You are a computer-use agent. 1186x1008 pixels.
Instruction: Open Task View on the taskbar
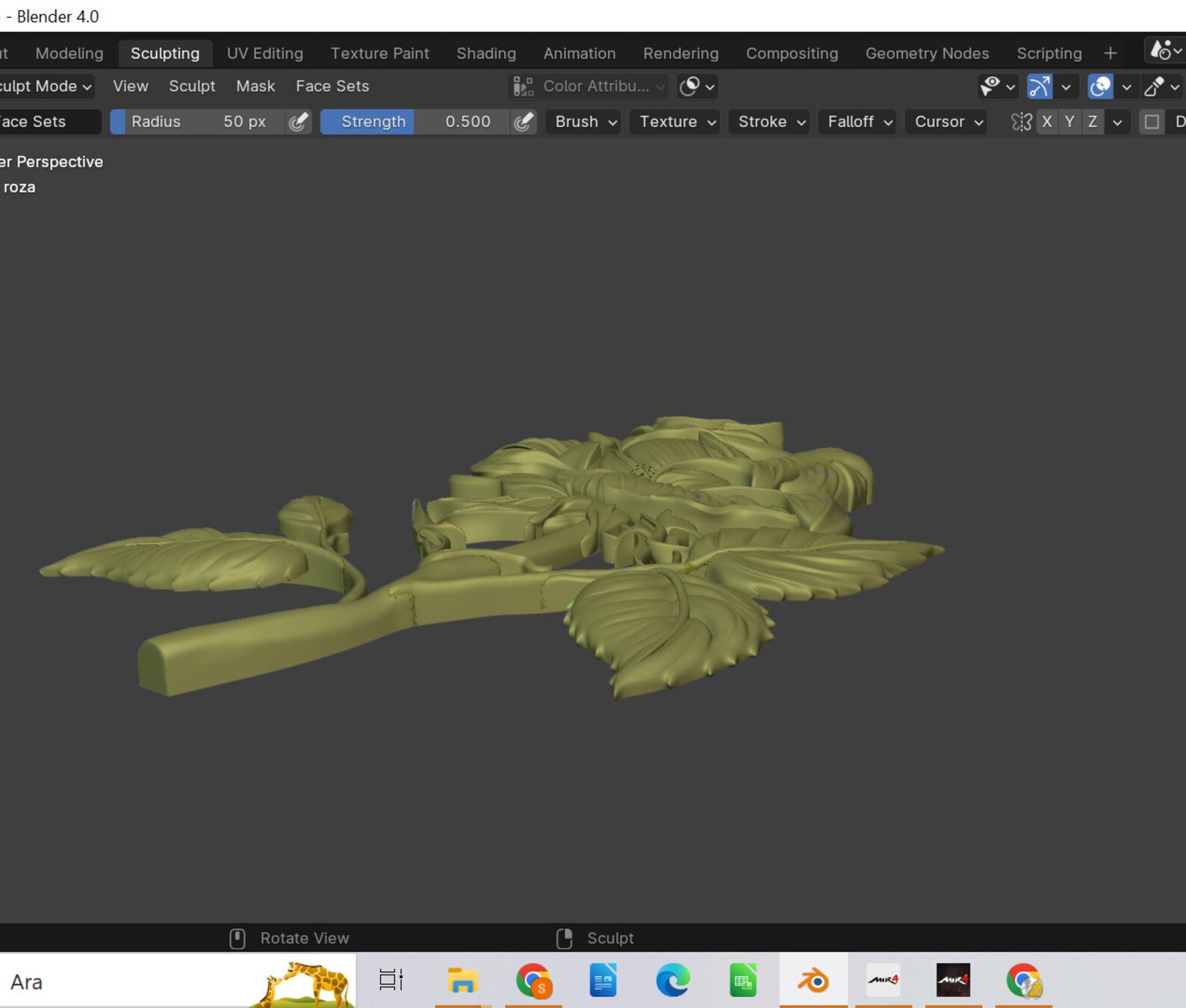[391, 980]
